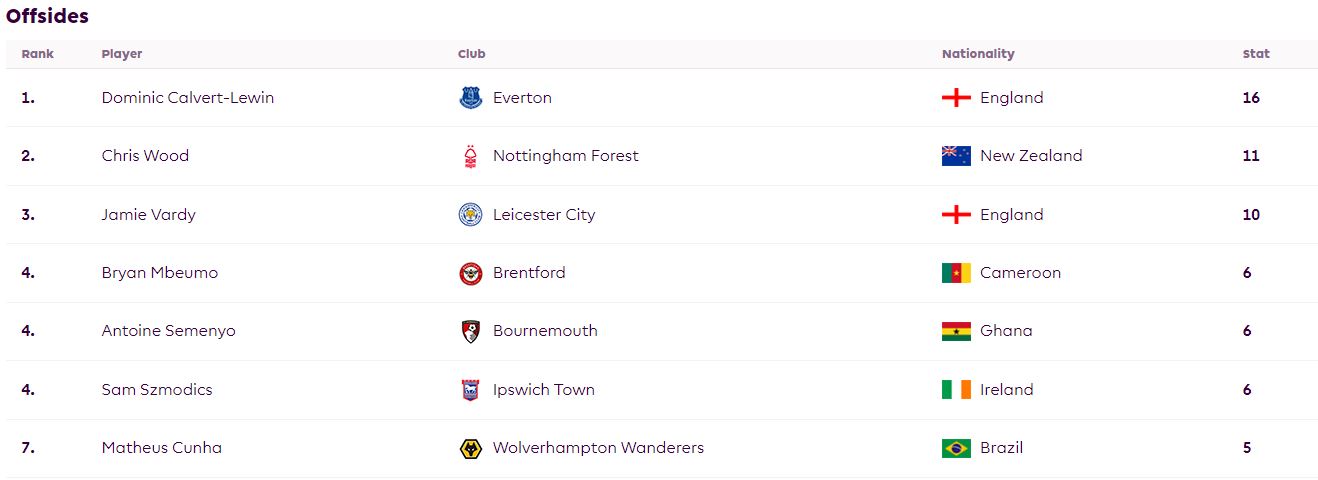The width and height of the screenshot is (1318, 480).
Task: Select the Jamie Vardy player link
Action: pyautogui.click(x=149, y=215)
